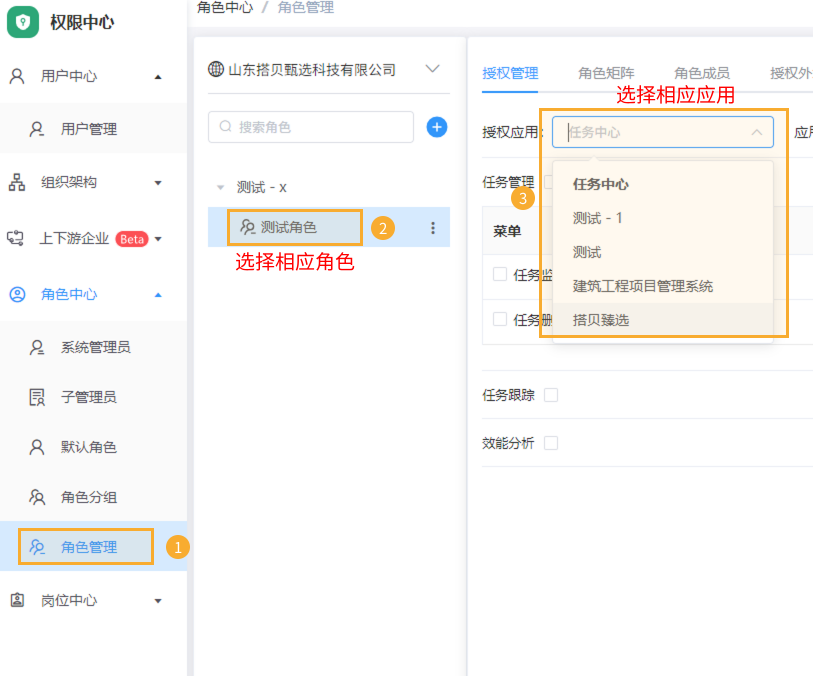Open the three-dot menu for 测试角色
Image resolution: width=813 pixels, height=676 pixels.
click(433, 228)
